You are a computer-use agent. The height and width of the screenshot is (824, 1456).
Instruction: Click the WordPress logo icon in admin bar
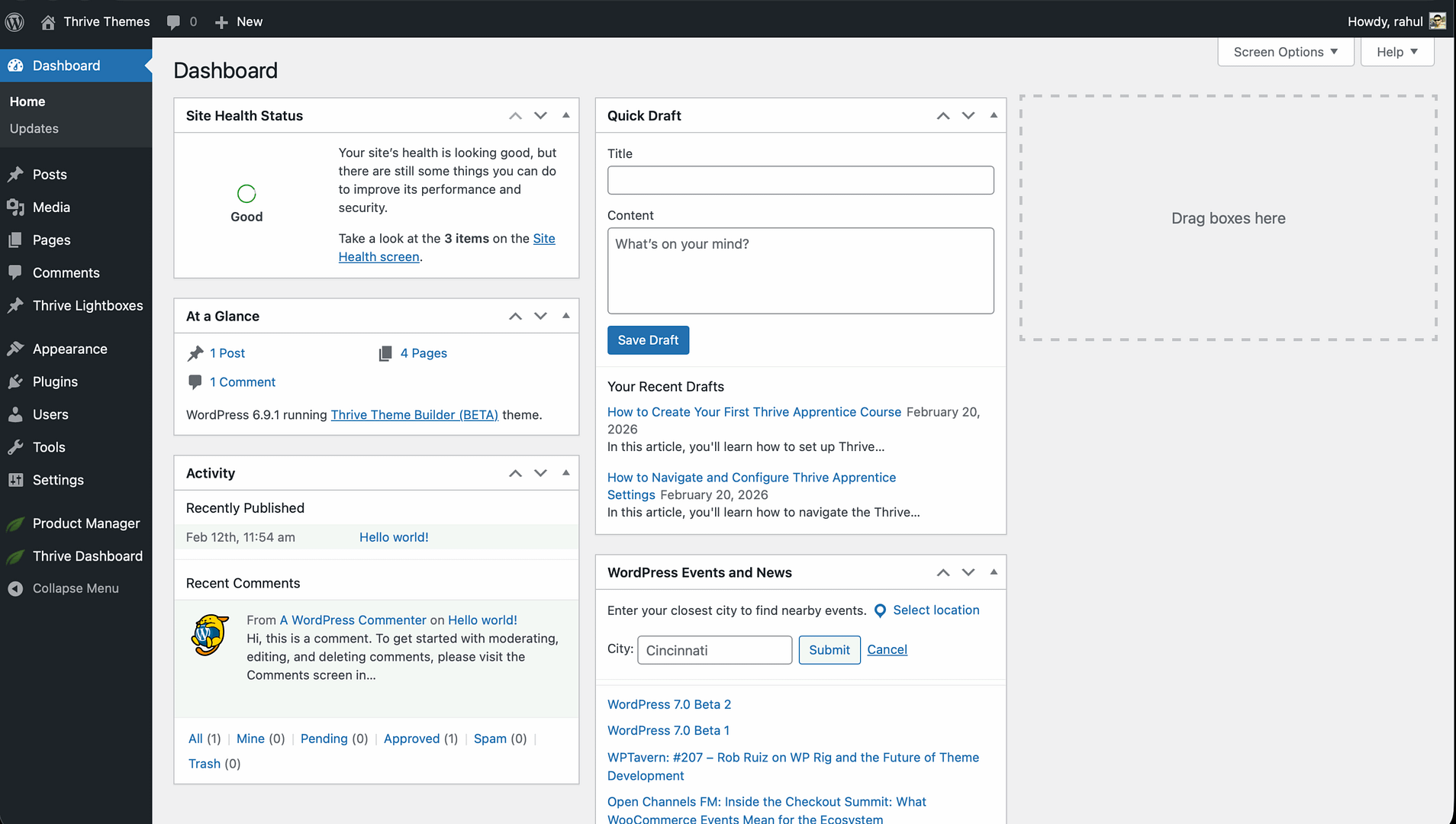click(14, 21)
